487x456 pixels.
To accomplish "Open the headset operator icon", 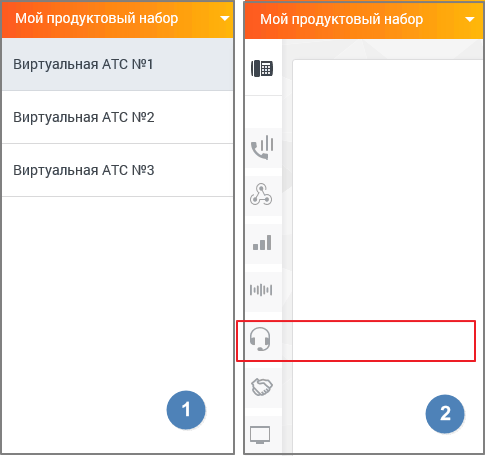I will 260,339.
